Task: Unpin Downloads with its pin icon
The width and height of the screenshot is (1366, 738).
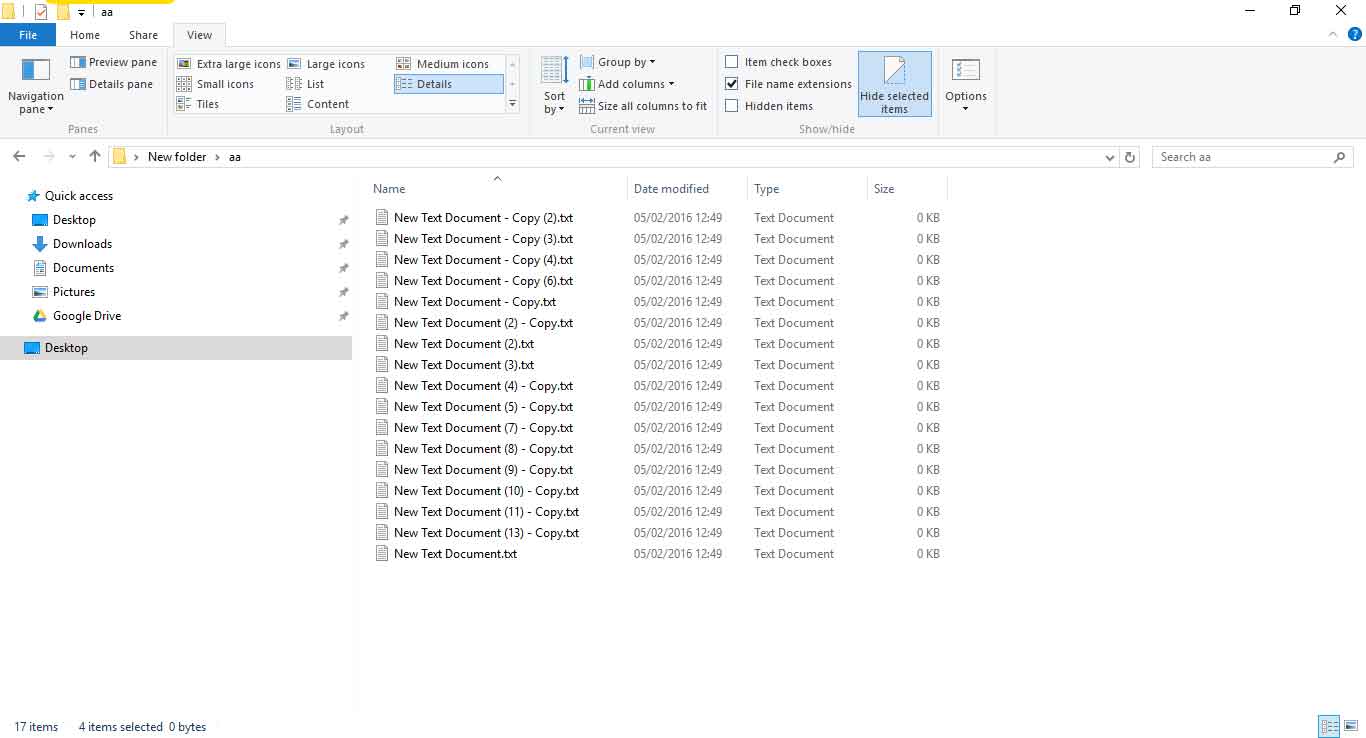Action: click(343, 244)
